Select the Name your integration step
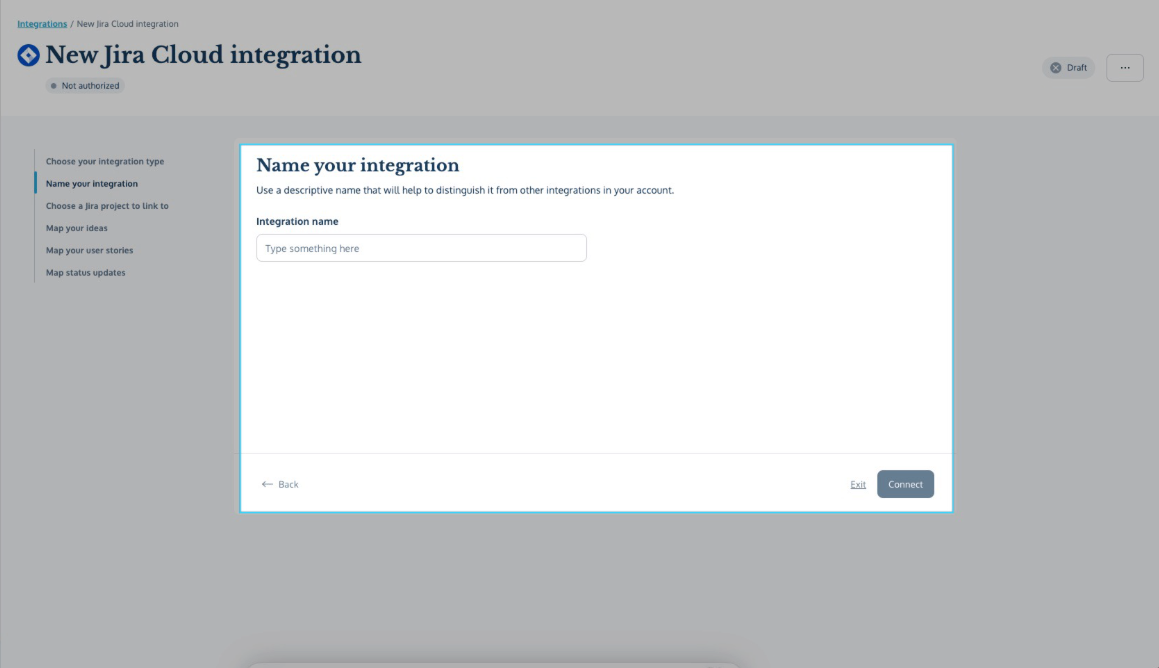The image size is (1159, 668). [92, 183]
